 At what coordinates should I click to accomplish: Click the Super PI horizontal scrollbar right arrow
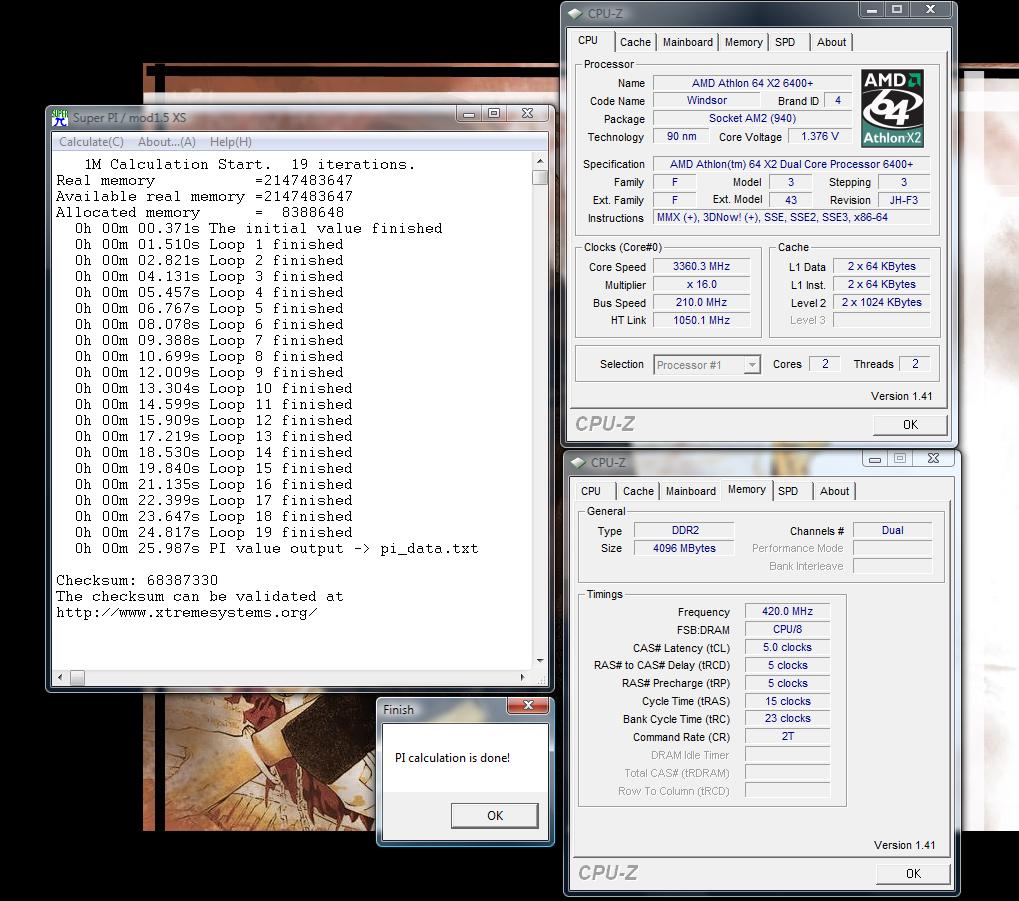[522, 677]
